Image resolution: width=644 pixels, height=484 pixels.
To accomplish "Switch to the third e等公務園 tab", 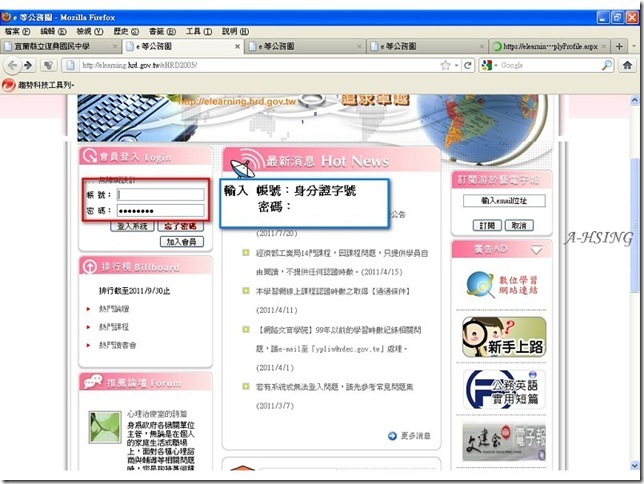I will 427,46.
